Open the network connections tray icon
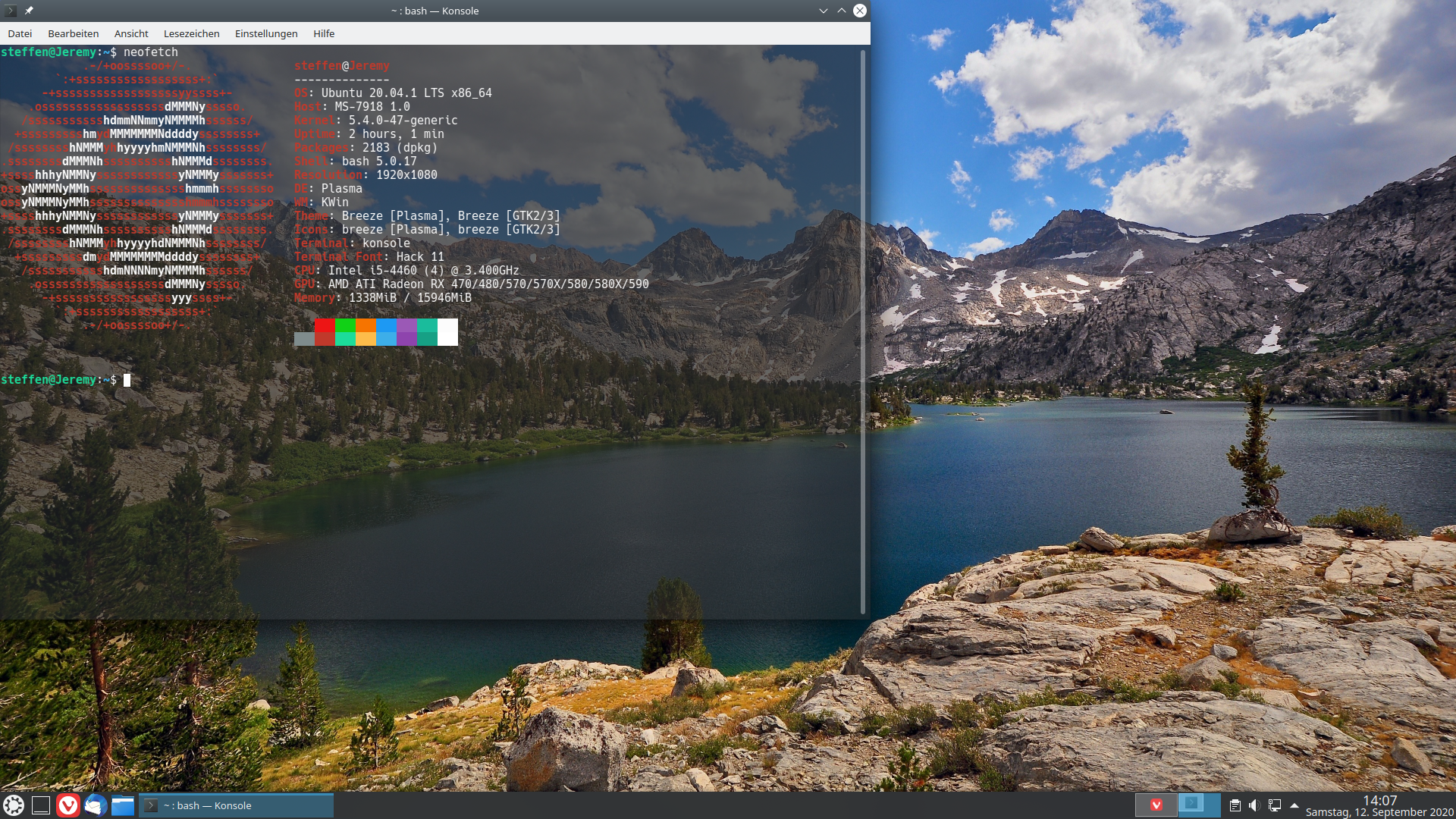Screen dimensions: 1456x819 click(x=1275, y=805)
